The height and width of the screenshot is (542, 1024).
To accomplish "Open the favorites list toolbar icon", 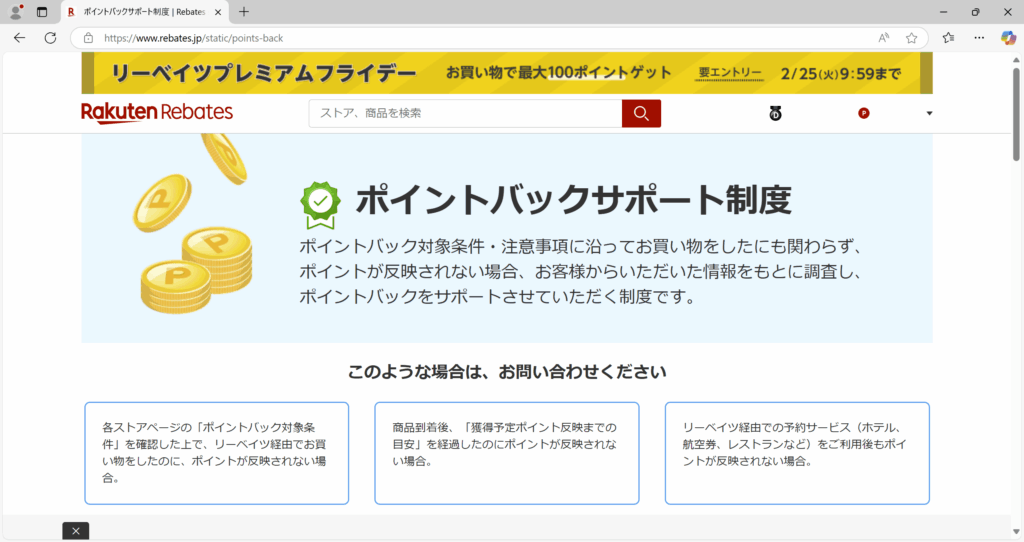I will click(x=948, y=38).
